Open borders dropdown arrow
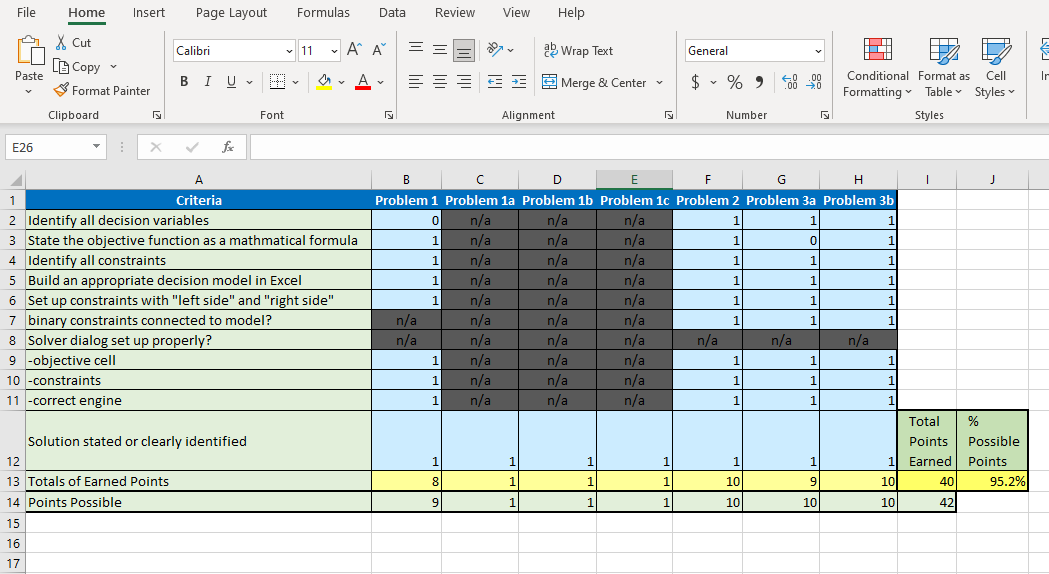Image resolution: width=1049 pixels, height=574 pixels. (x=295, y=82)
